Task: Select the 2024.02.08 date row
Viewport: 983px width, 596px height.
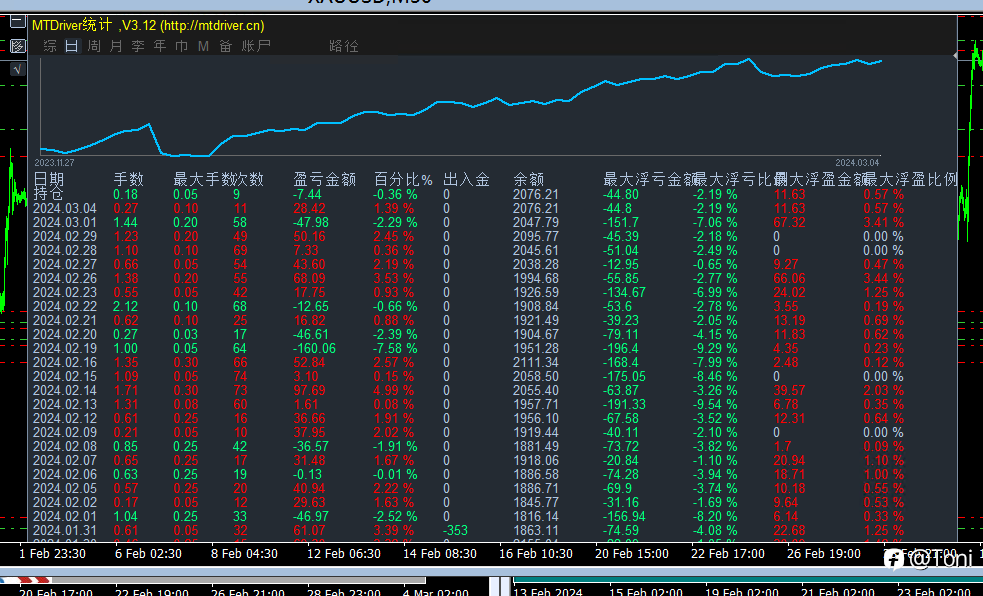Action: (65, 446)
